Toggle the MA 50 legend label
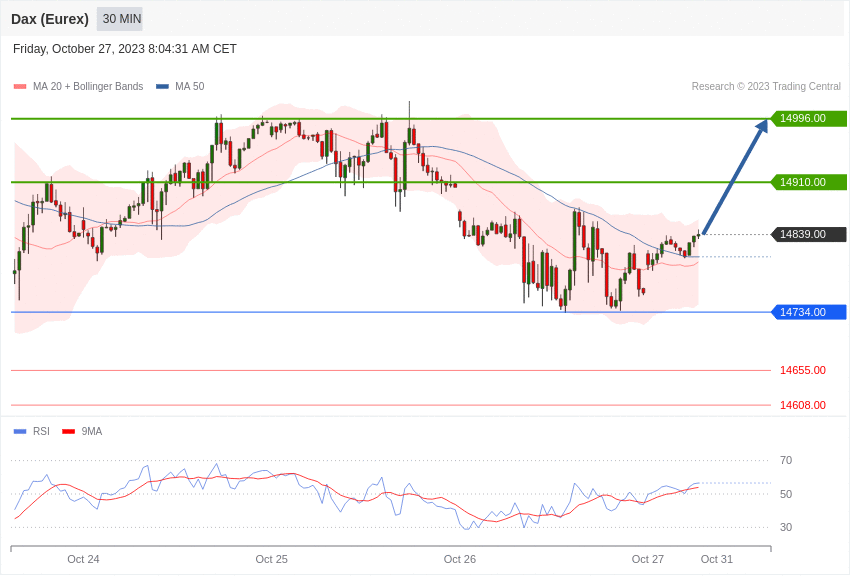The height and width of the screenshot is (576, 850). pyautogui.click(x=190, y=87)
